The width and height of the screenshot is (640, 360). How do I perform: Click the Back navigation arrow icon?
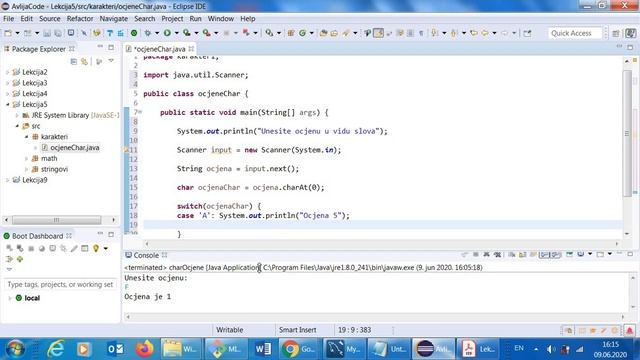[485, 33]
